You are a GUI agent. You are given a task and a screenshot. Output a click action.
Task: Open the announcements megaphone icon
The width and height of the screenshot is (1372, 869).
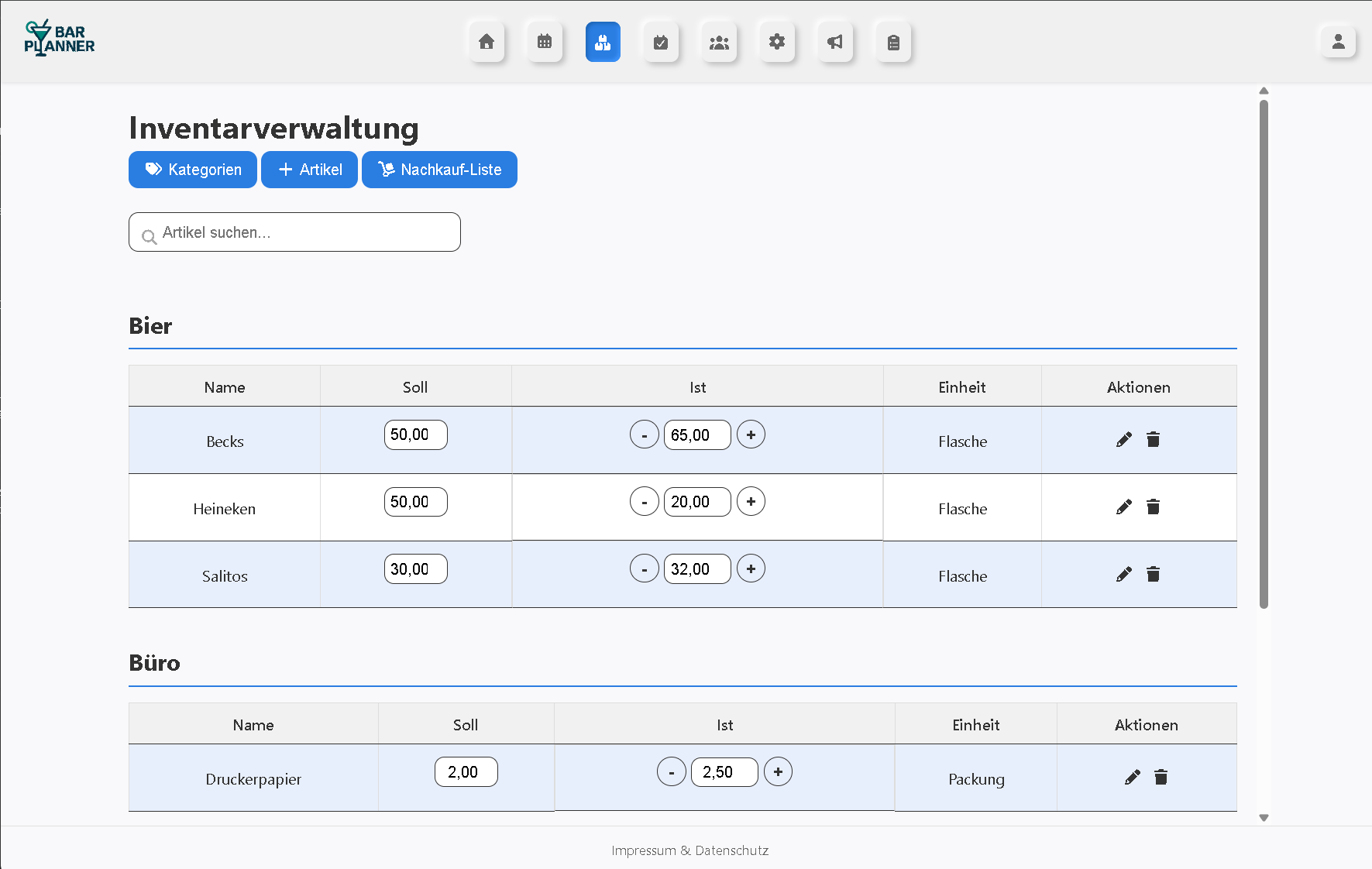835,42
